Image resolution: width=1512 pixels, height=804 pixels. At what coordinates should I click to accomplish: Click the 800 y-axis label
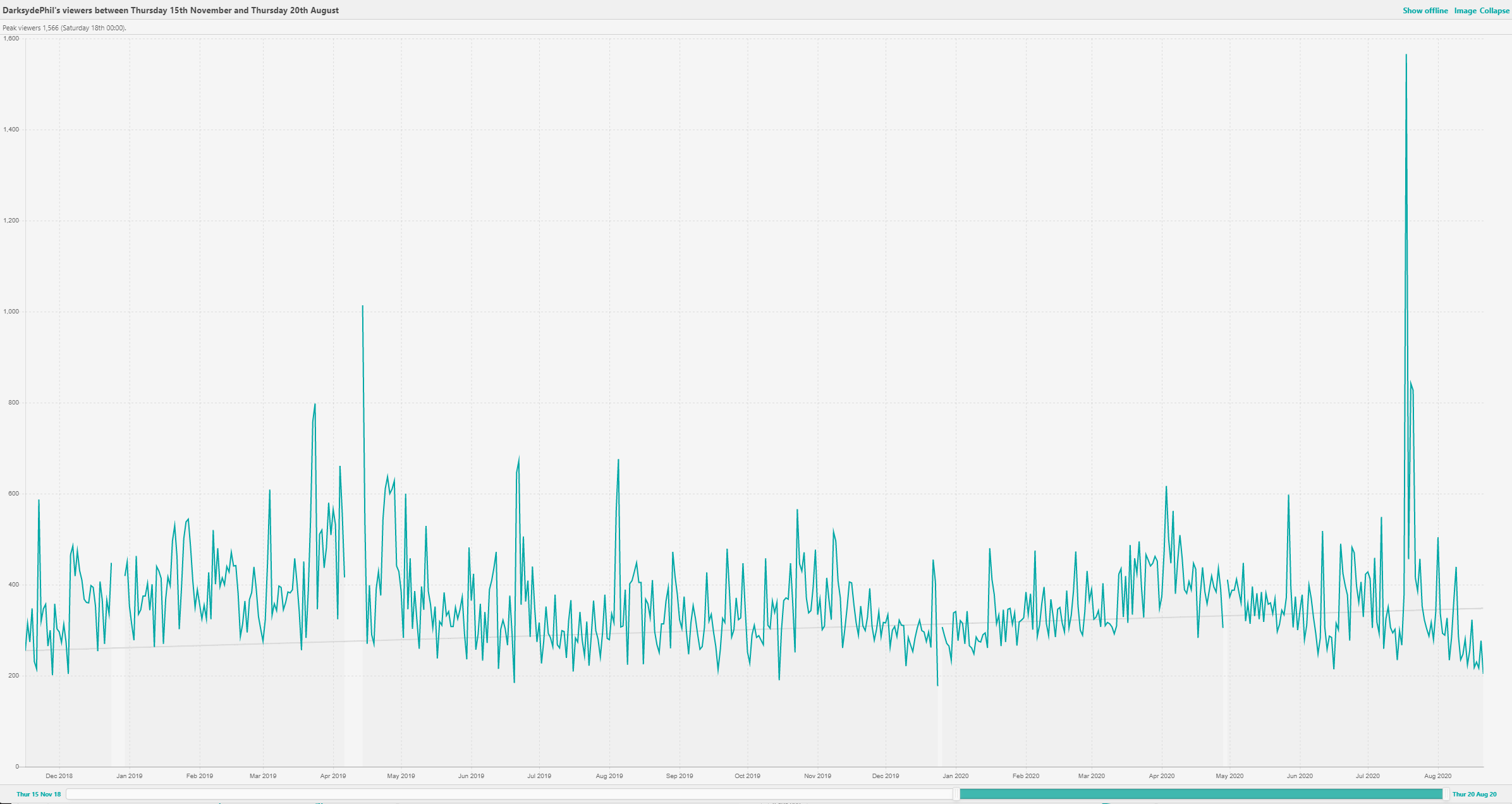13,403
